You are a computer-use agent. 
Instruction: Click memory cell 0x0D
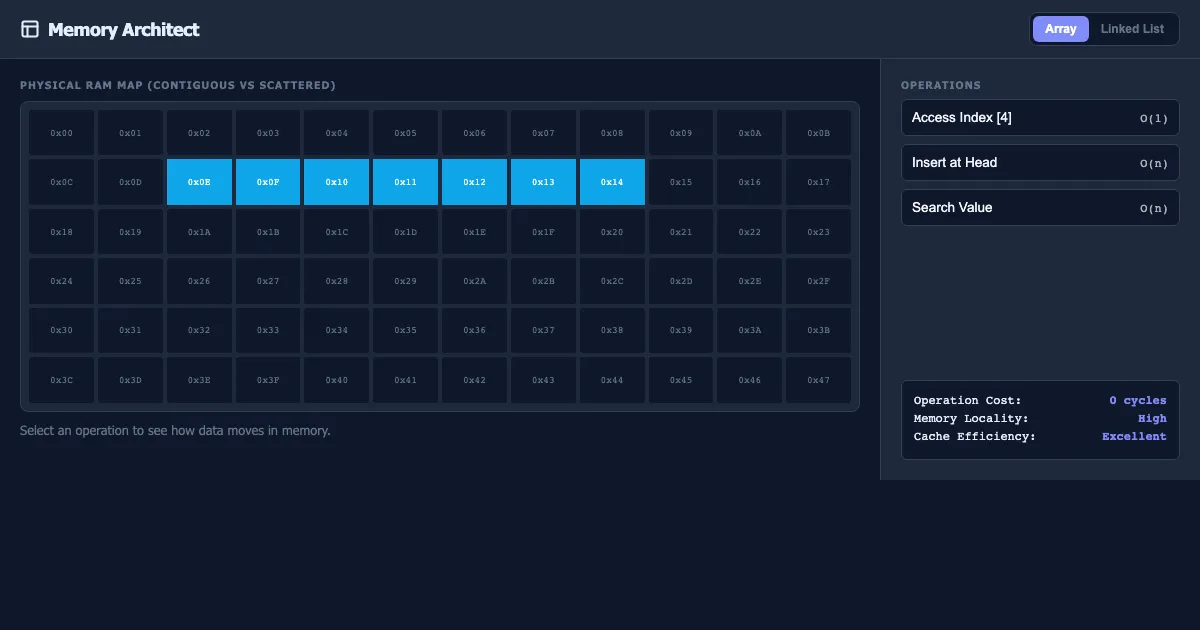click(x=130, y=182)
